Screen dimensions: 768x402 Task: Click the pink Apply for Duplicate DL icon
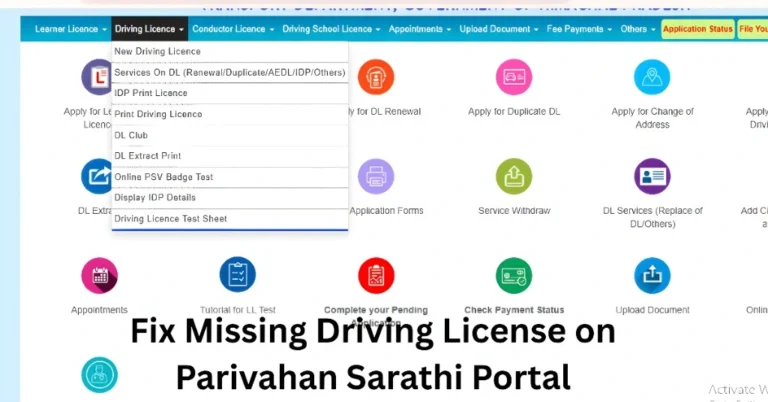click(514, 77)
